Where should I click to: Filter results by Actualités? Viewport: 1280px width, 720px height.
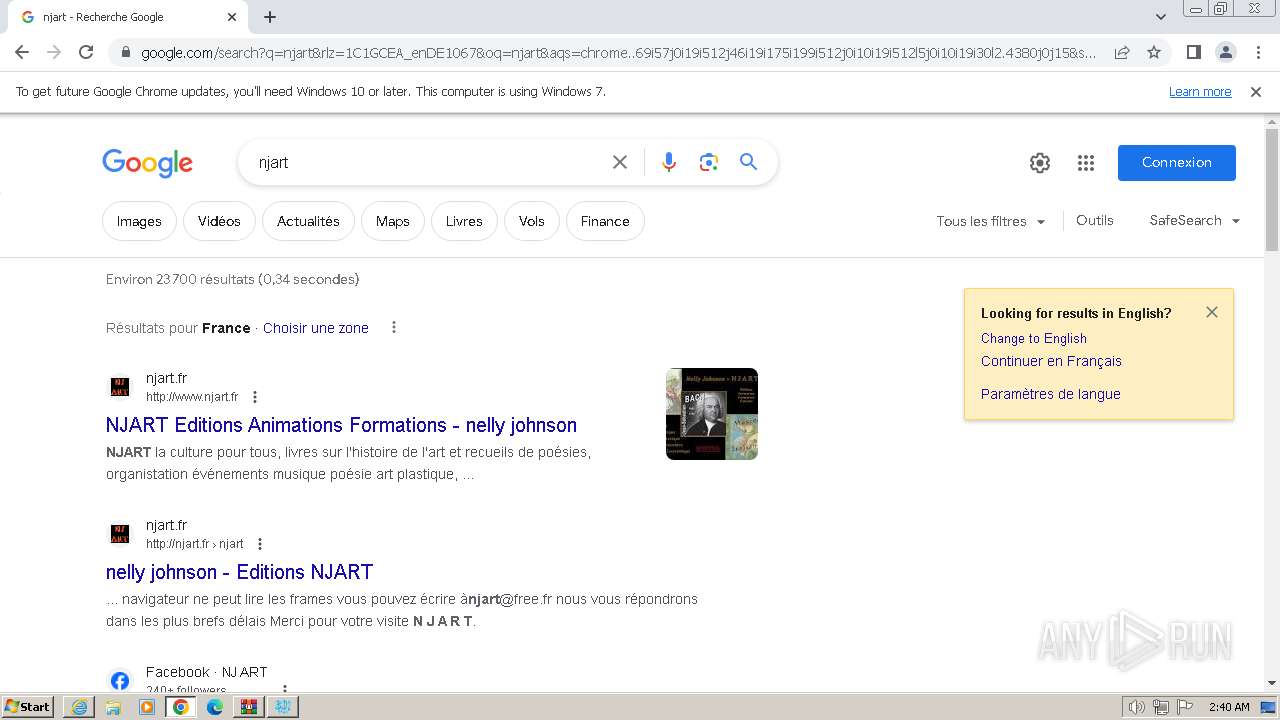[x=308, y=221]
